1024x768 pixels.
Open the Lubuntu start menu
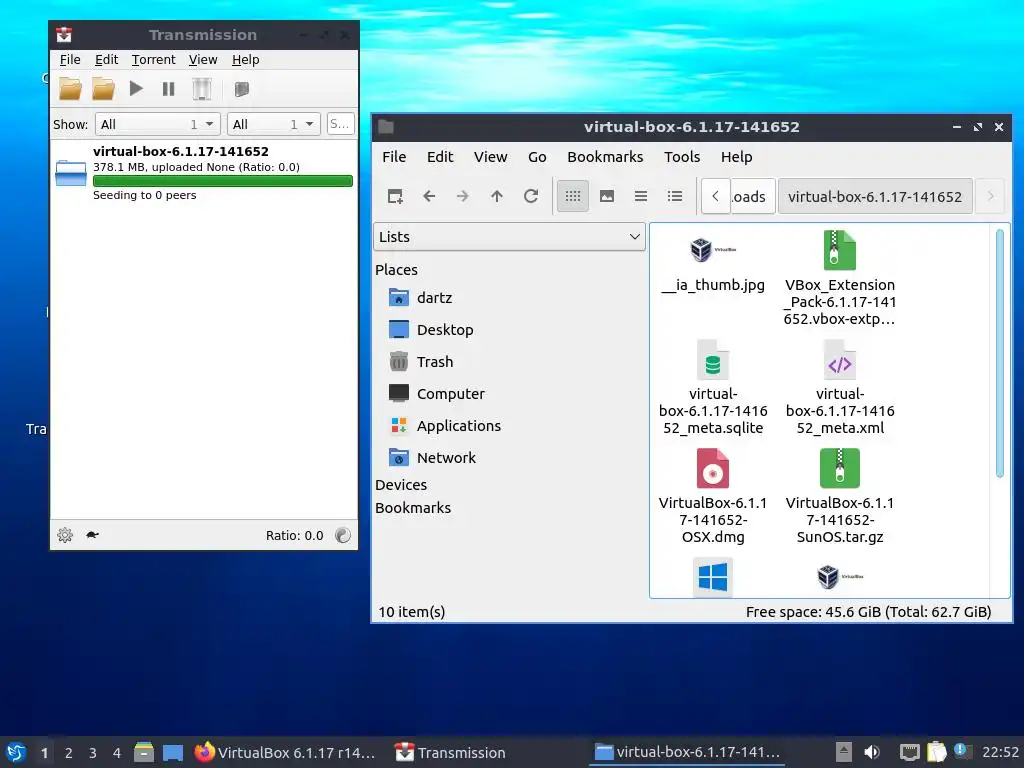16,752
